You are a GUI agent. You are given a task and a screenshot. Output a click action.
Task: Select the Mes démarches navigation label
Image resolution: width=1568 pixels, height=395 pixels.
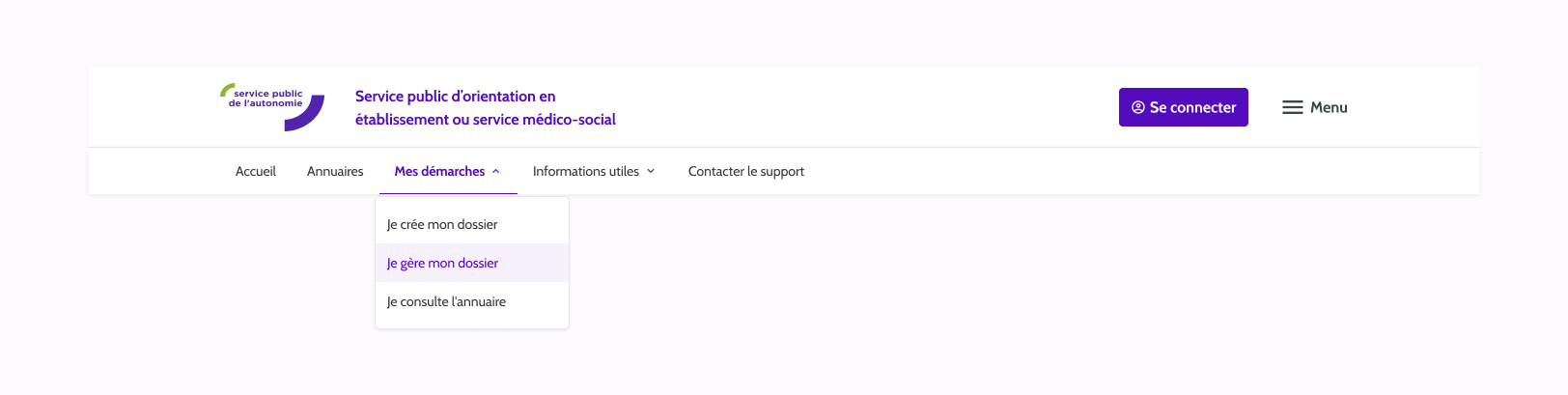tap(439, 171)
